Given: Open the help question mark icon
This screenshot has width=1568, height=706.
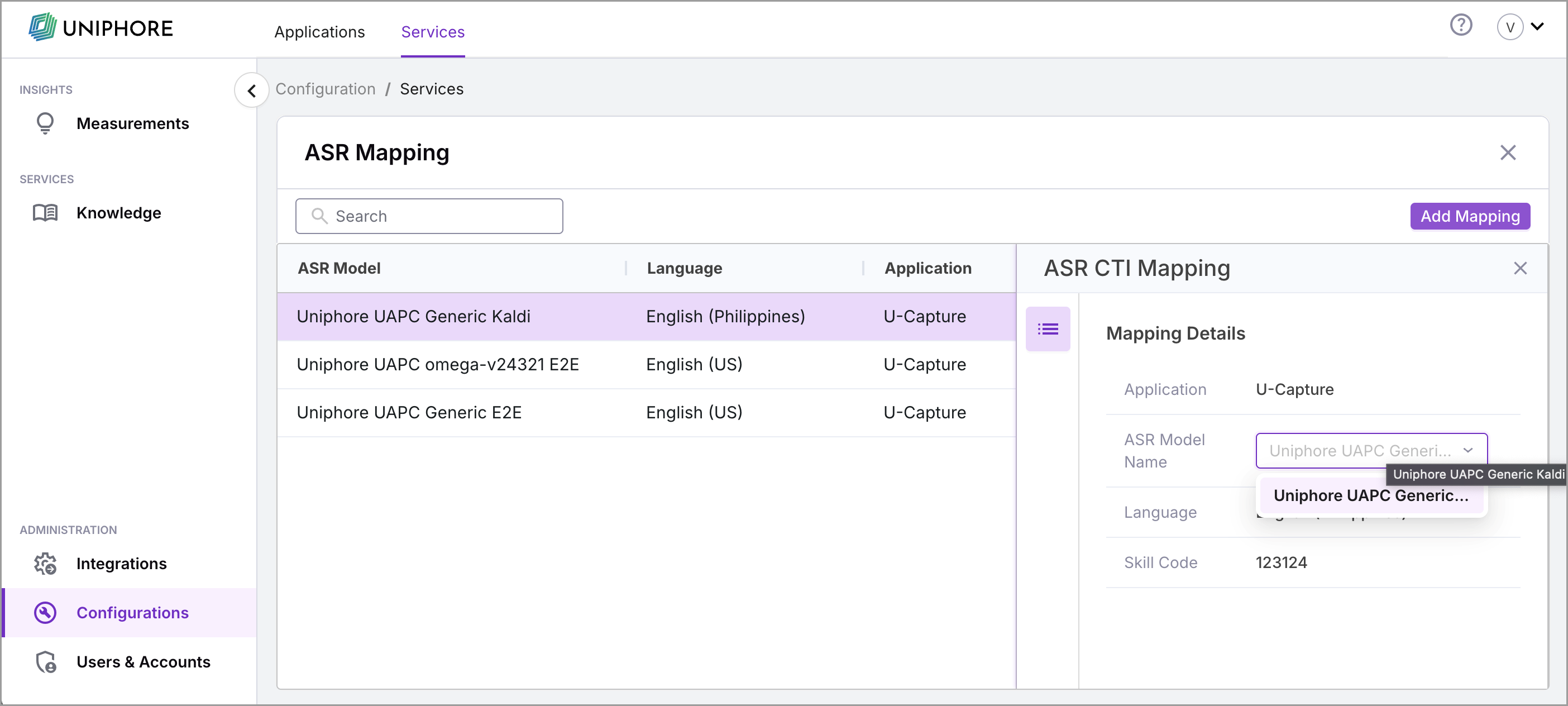Looking at the screenshot, I should (x=1461, y=26).
